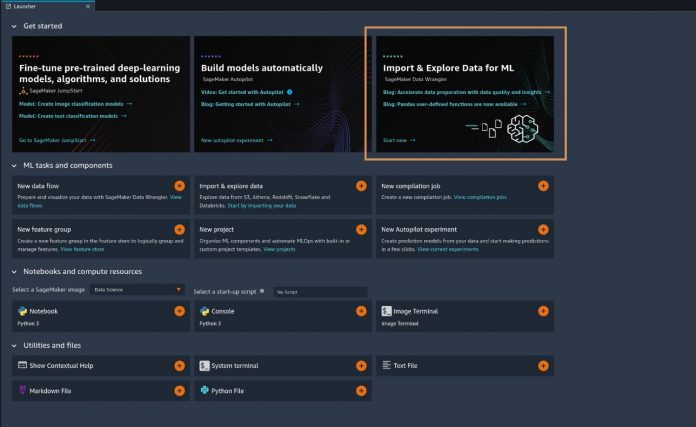Click the SageMaker JumpStart icon

coord(23,91)
